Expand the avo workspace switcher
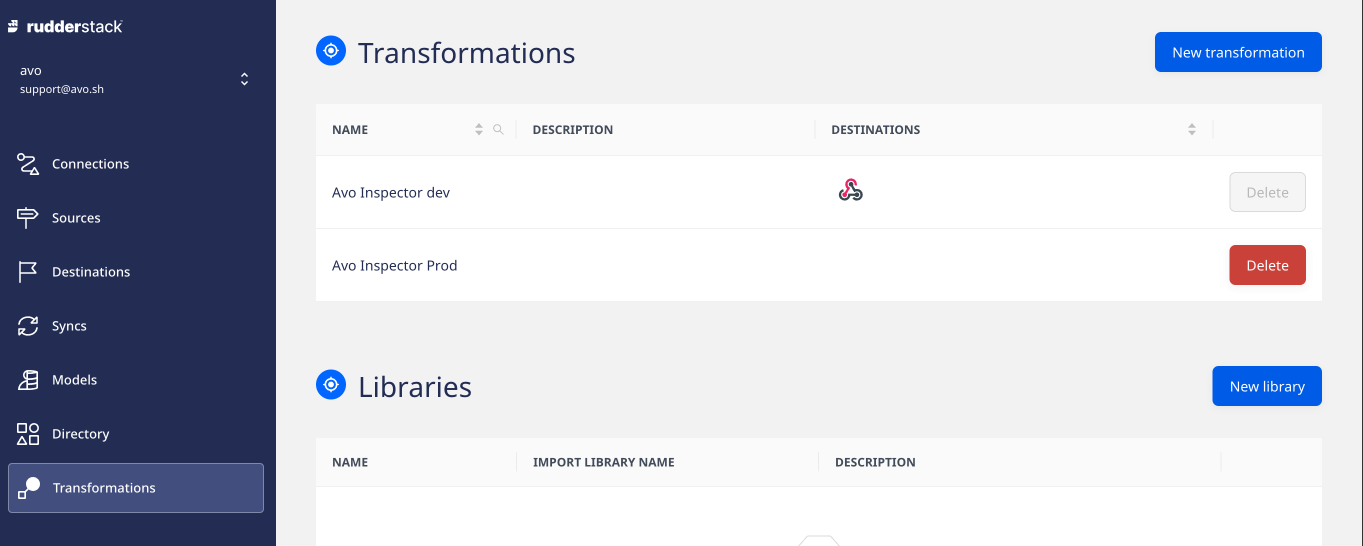 point(244,79)
